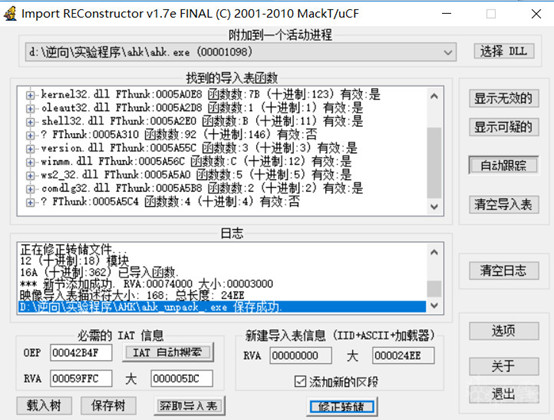Click the new import RVA field 00000000
The height and width of the screenshot is (420, 554).
click(301, 355)
